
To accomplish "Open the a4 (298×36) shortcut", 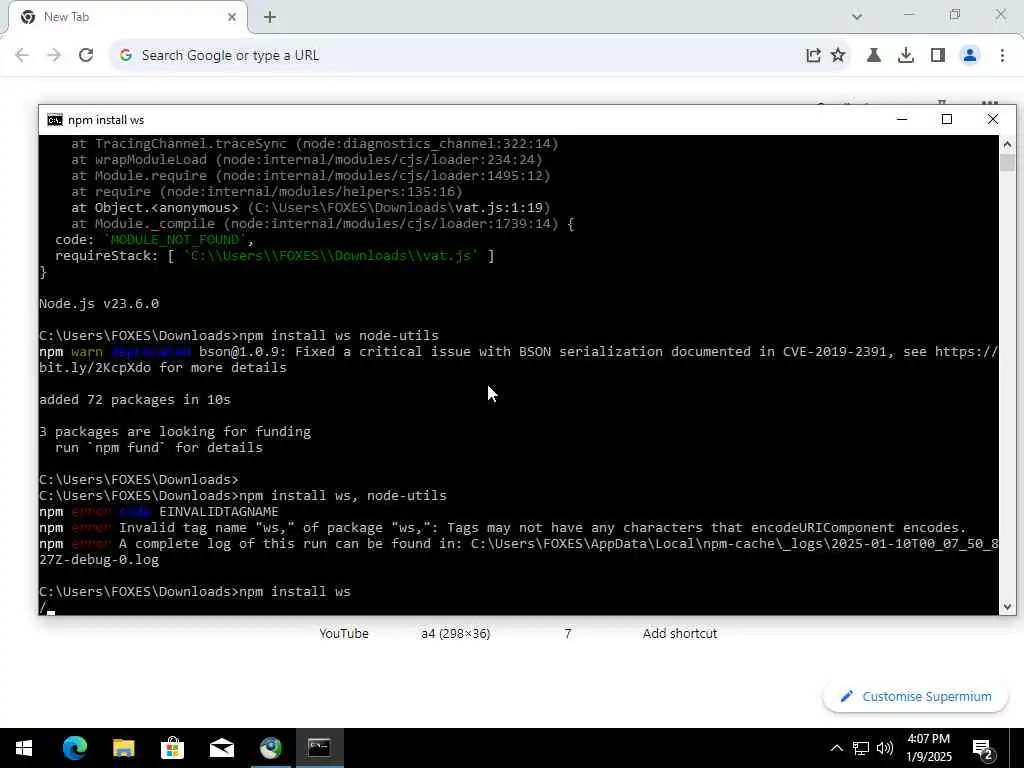I will 455,633.
